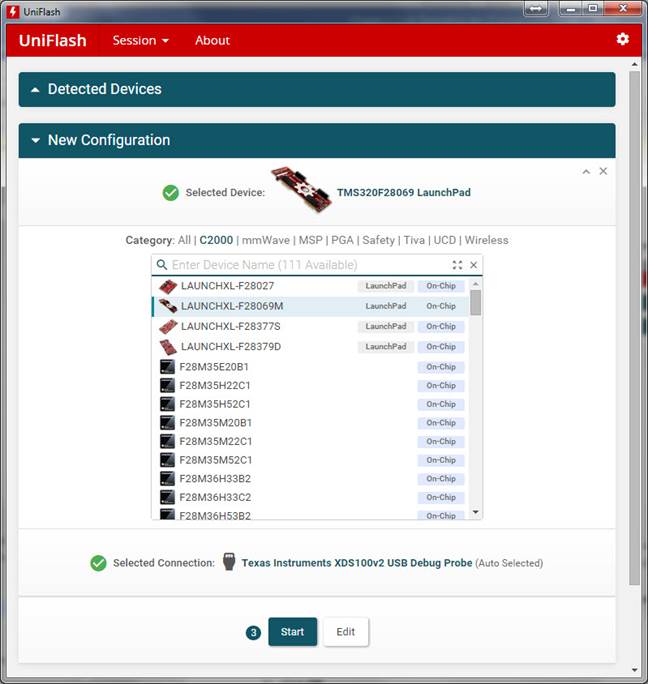Clear search with the X icon
648x684 pixels.
pyautogui.click(x=474, y=265)
